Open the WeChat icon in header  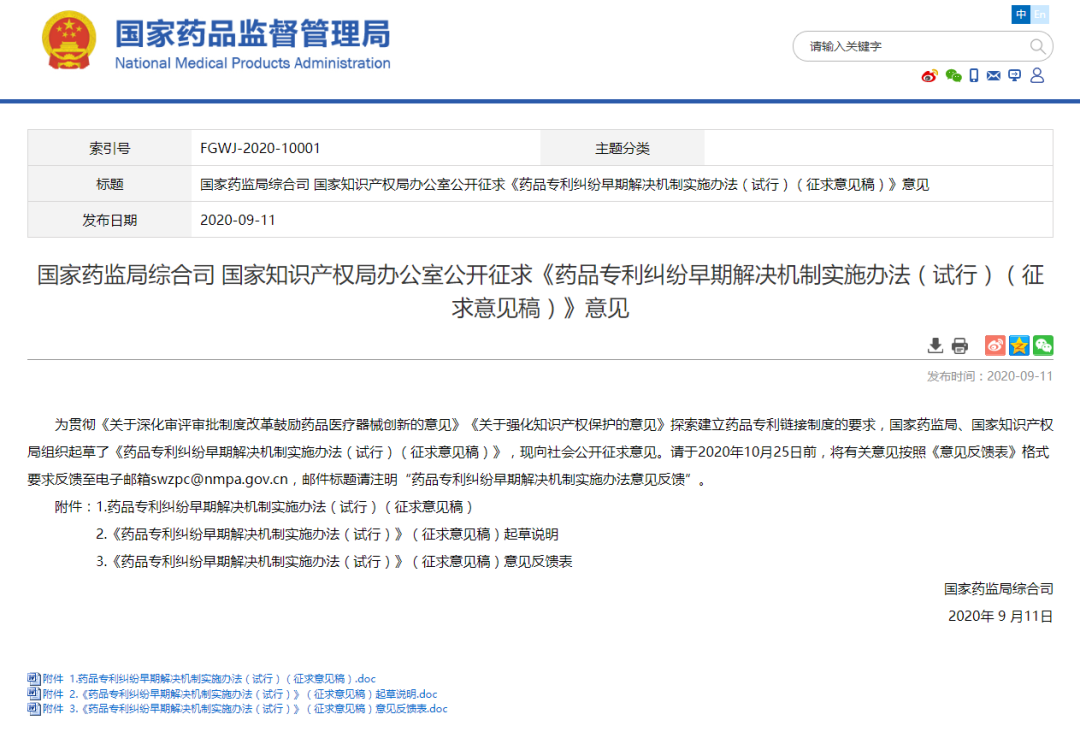point(953,76)
